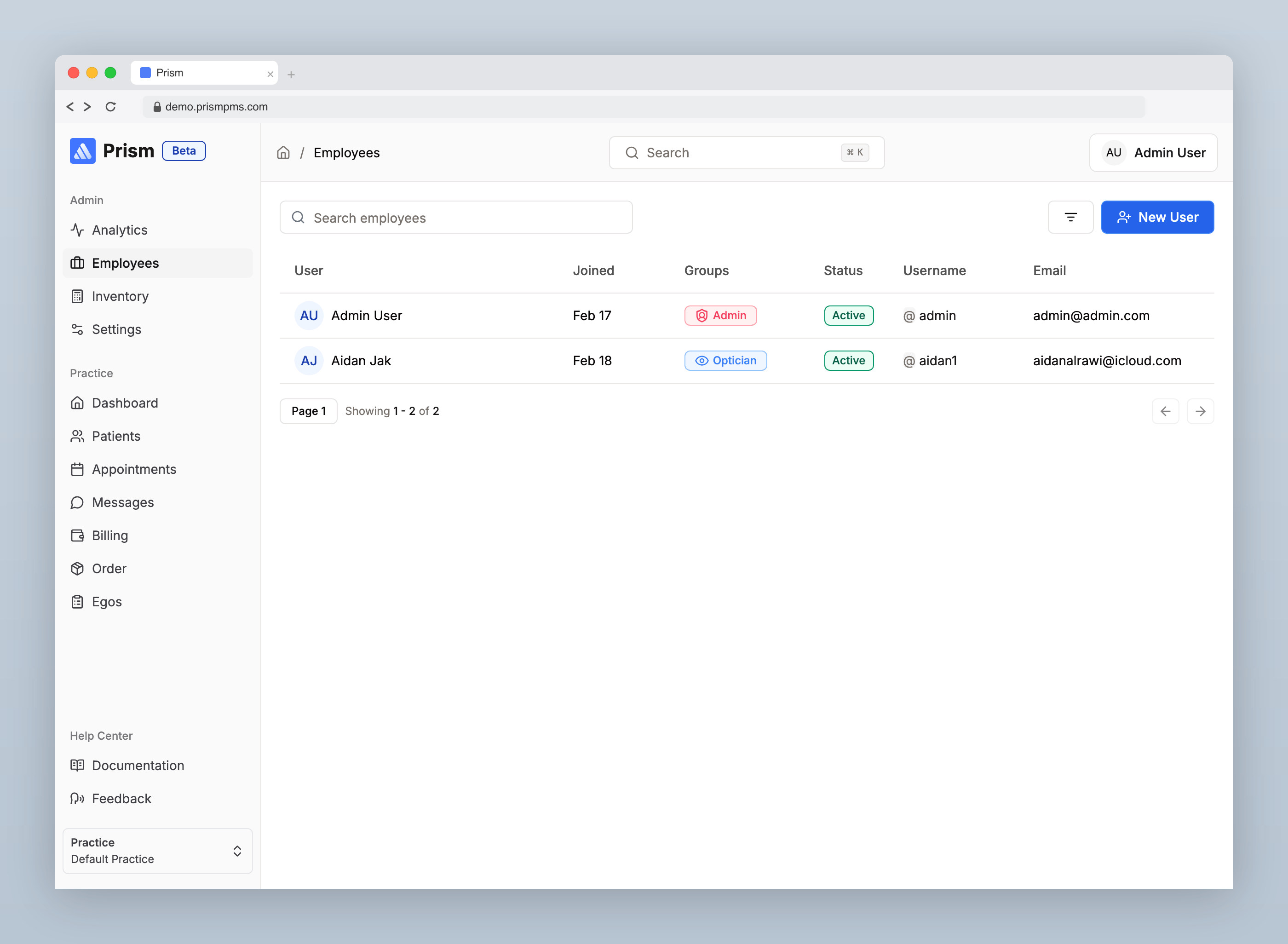This screenshot has width=1288, height=944.
Task: Open the Appointments calendar icon
Action: pos(78,469)
